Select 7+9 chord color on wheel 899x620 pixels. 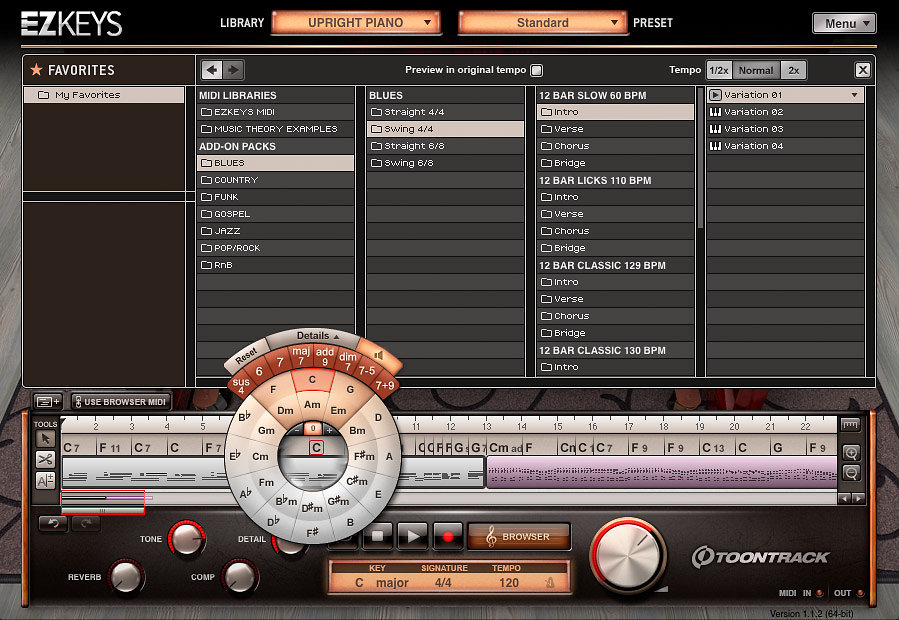pos(385,385)
